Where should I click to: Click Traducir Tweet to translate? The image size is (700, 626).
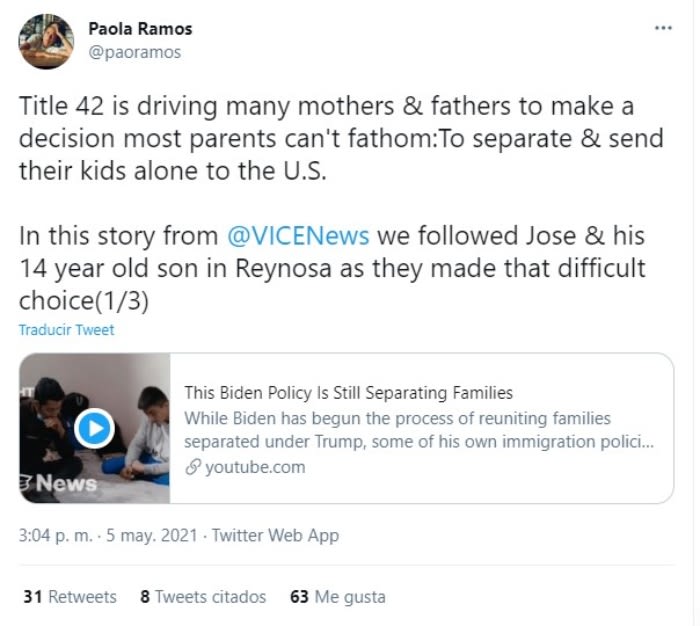tap(67, 330)
